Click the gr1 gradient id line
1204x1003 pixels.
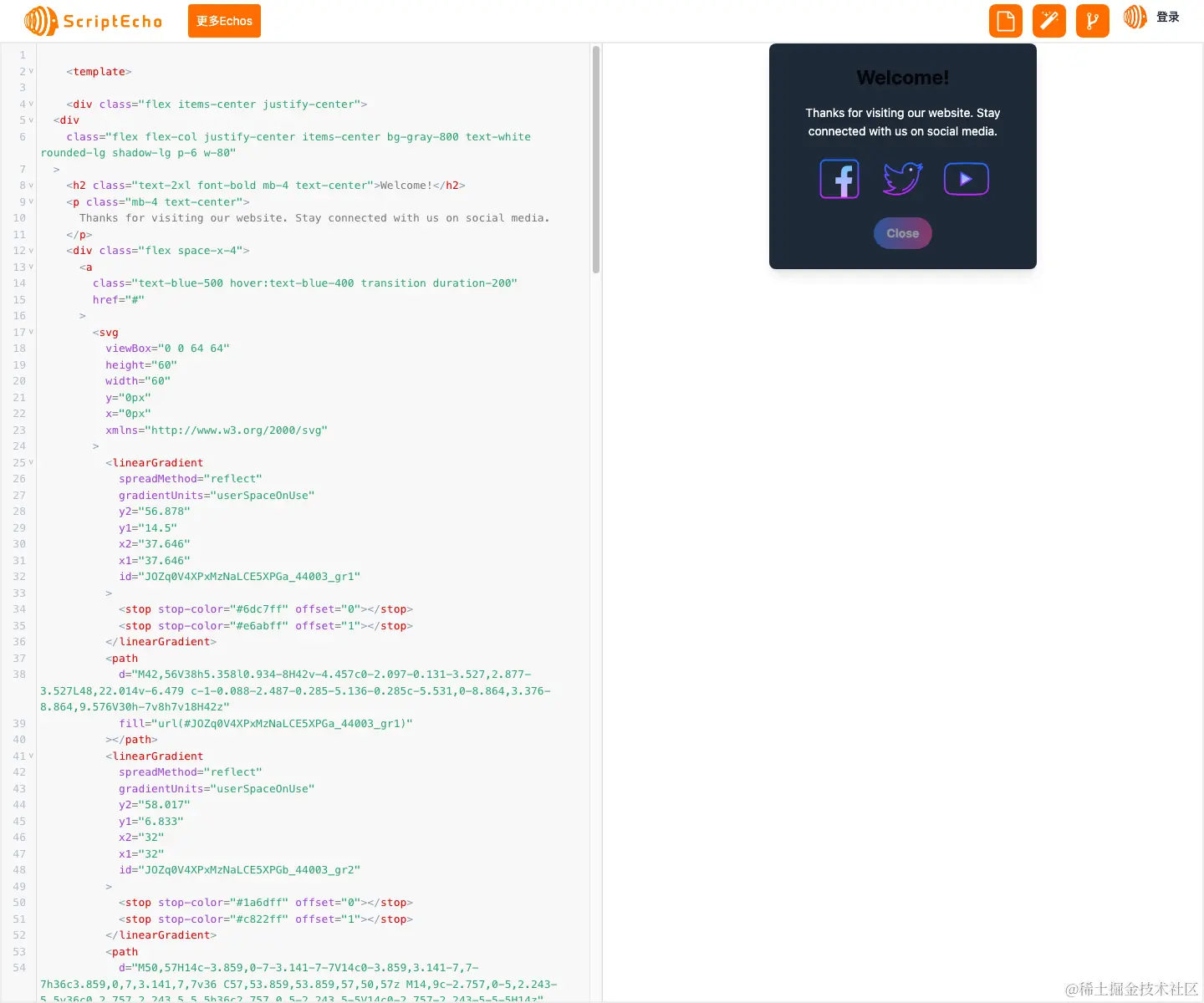240,577
